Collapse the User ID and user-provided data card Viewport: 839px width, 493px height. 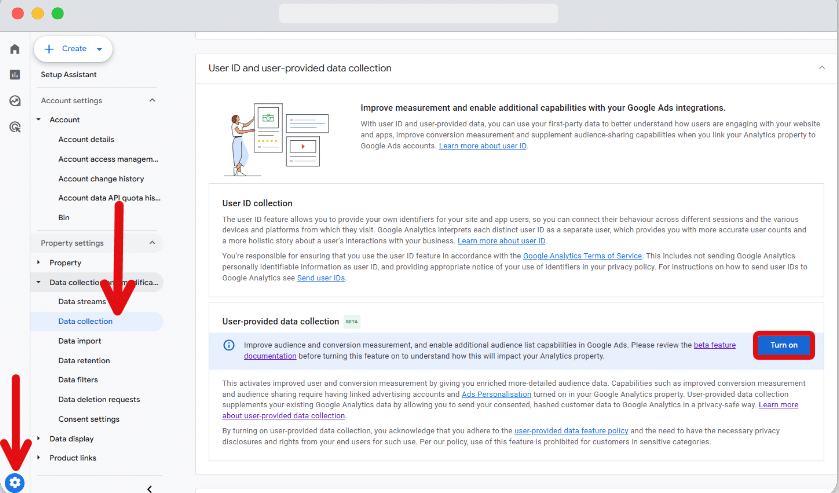[822, 68]
